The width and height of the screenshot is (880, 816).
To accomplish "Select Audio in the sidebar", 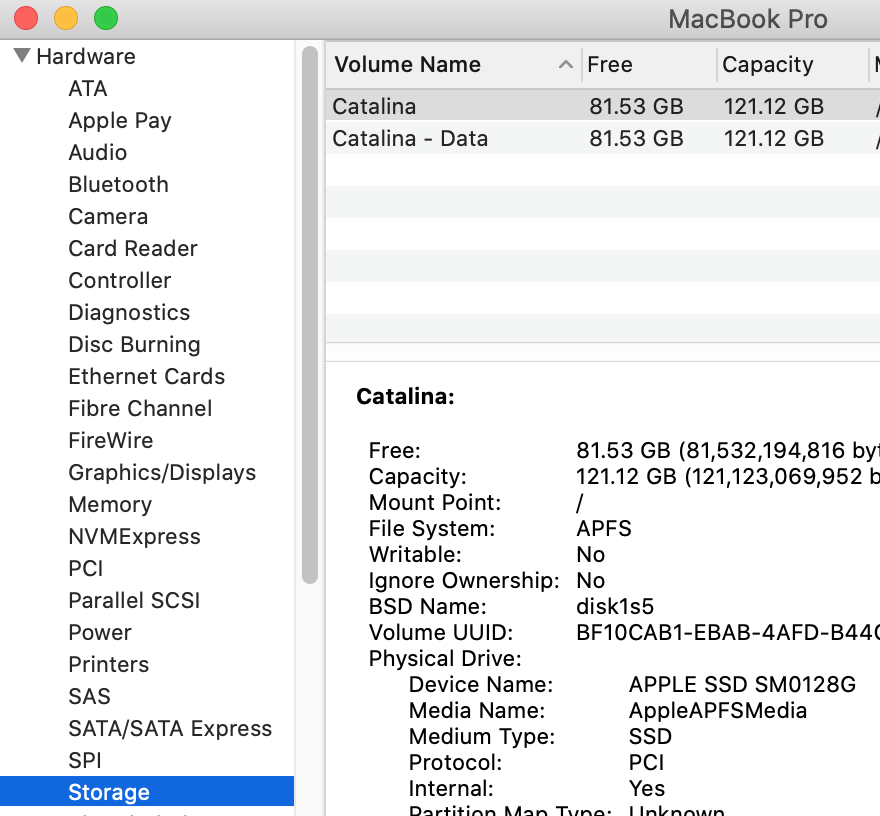I will click(98, 153).
